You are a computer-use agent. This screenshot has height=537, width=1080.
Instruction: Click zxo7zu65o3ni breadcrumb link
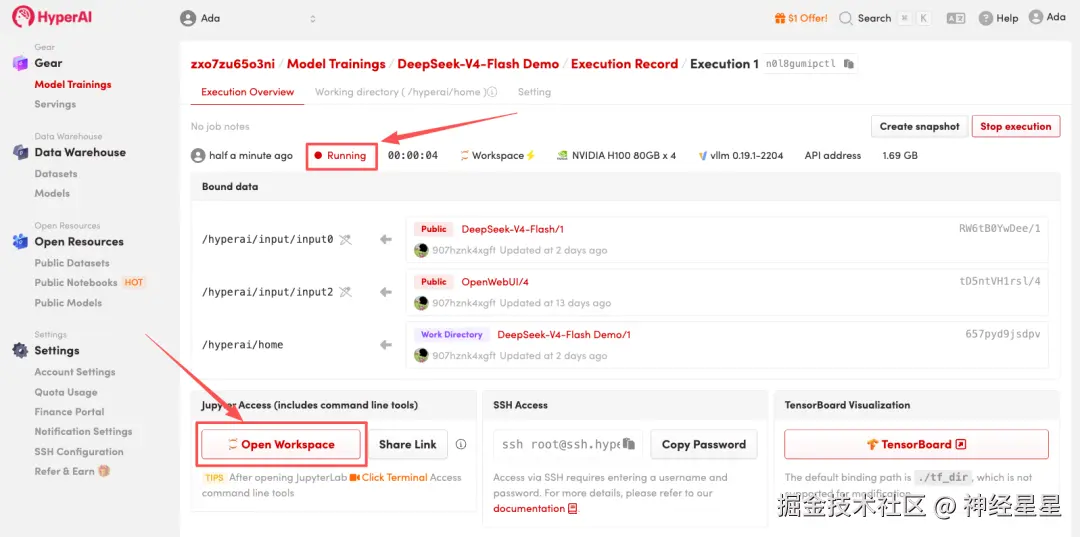(x=233, y=64)
